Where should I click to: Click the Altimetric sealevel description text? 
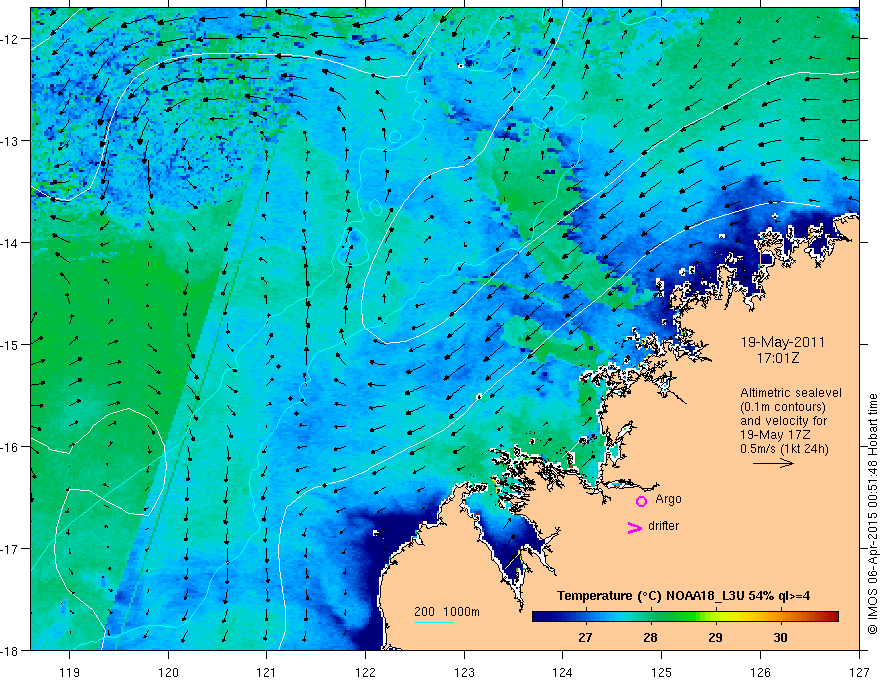coord(791,421)
